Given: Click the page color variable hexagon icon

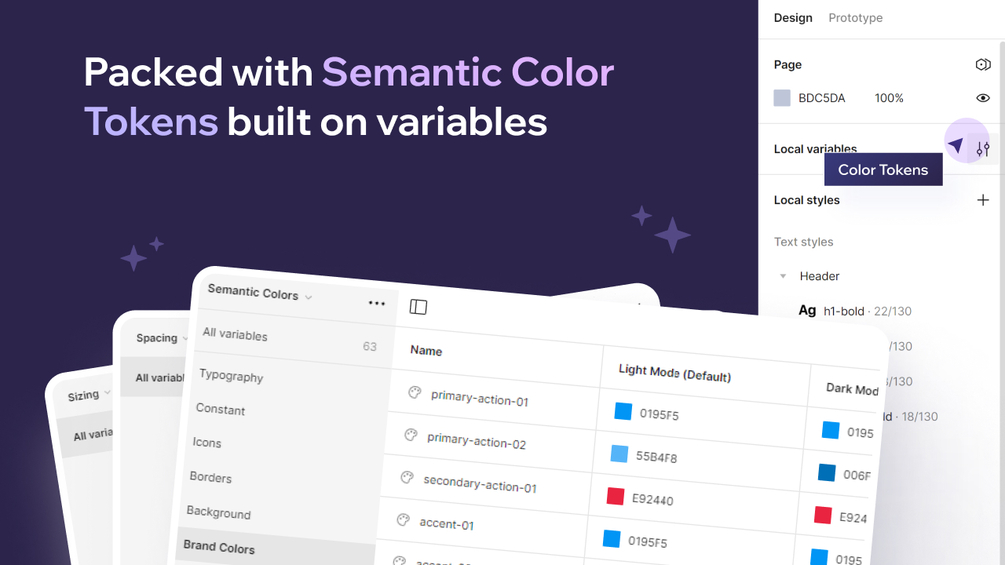Looking at the screenshot, I should pos(983,64).
